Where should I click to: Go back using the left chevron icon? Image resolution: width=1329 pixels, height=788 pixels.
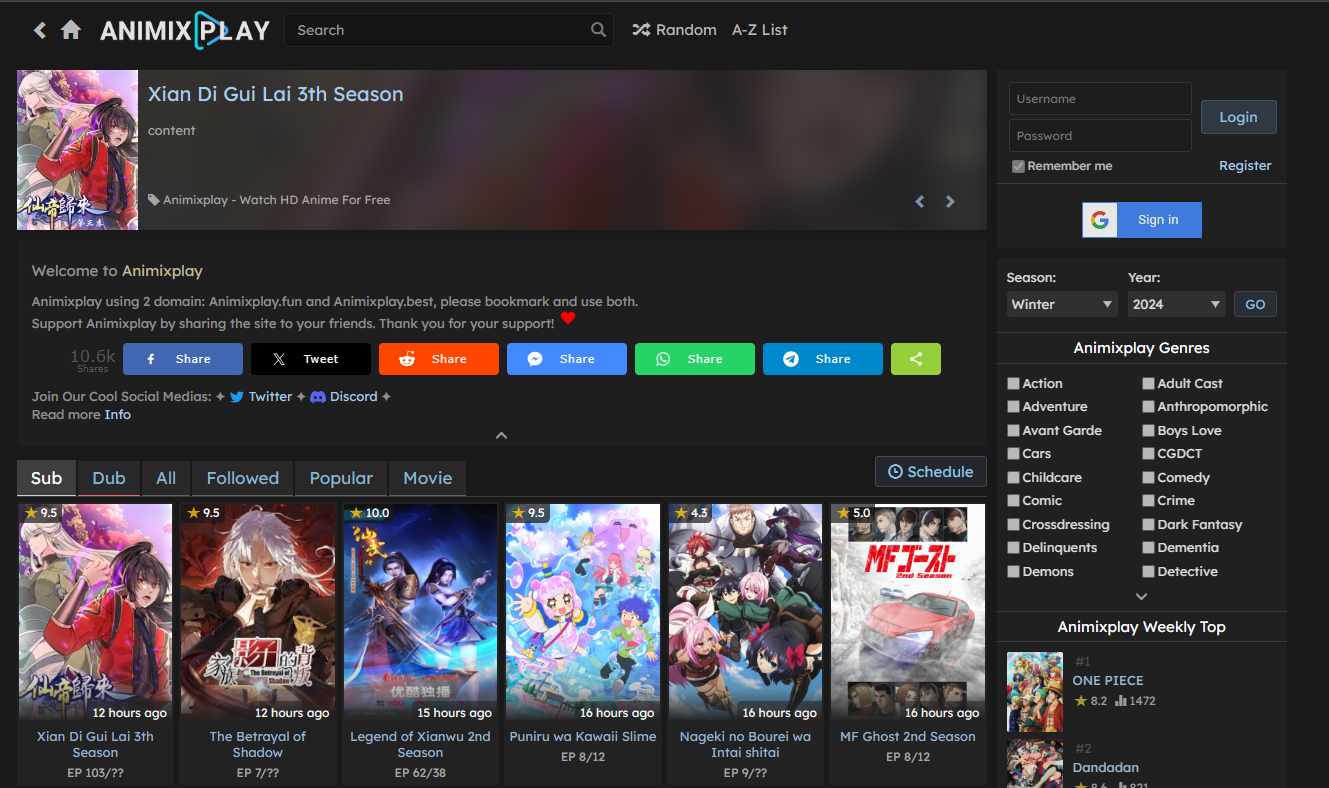pos(40,30)
